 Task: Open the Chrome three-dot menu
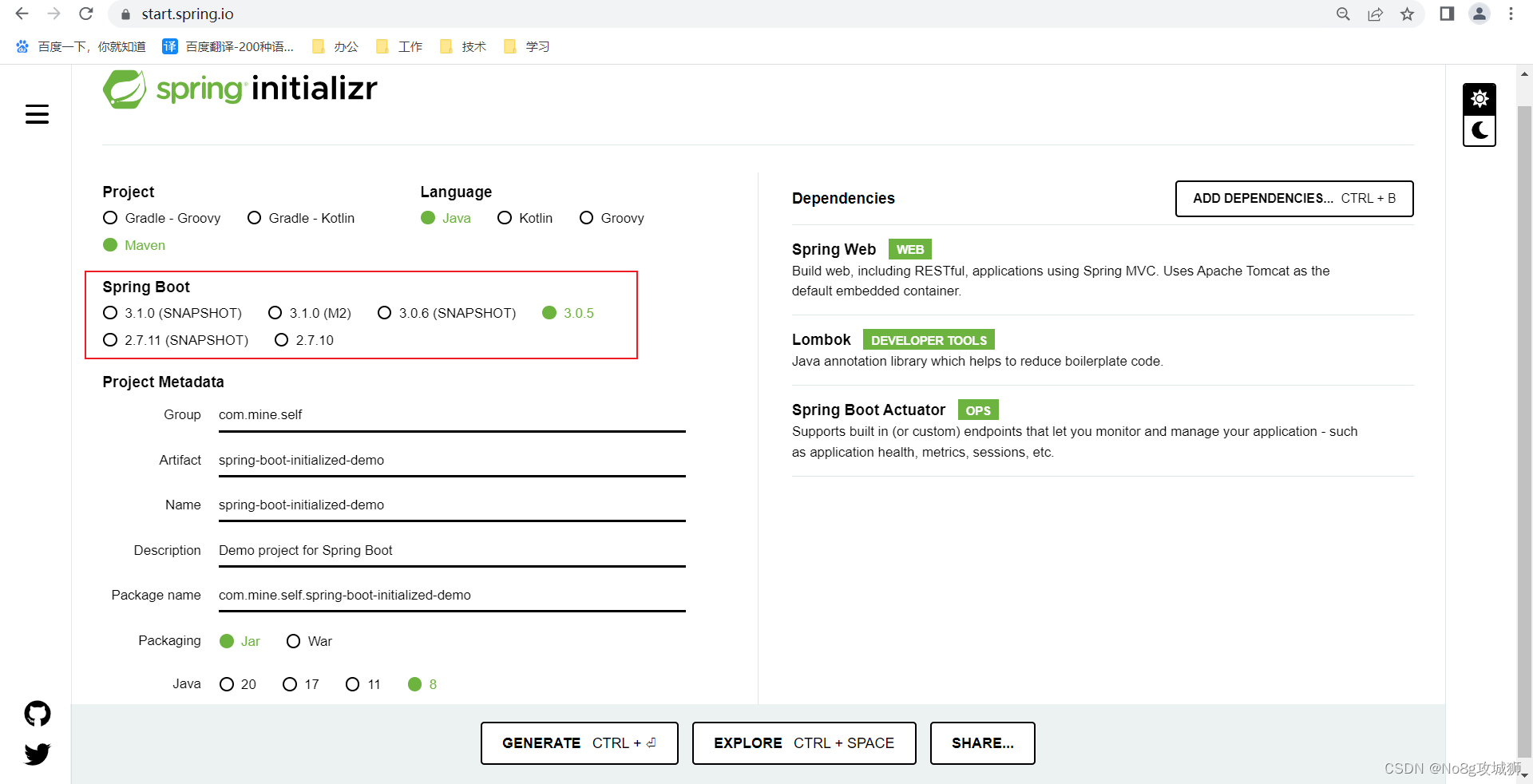(x=1511, y=14)
